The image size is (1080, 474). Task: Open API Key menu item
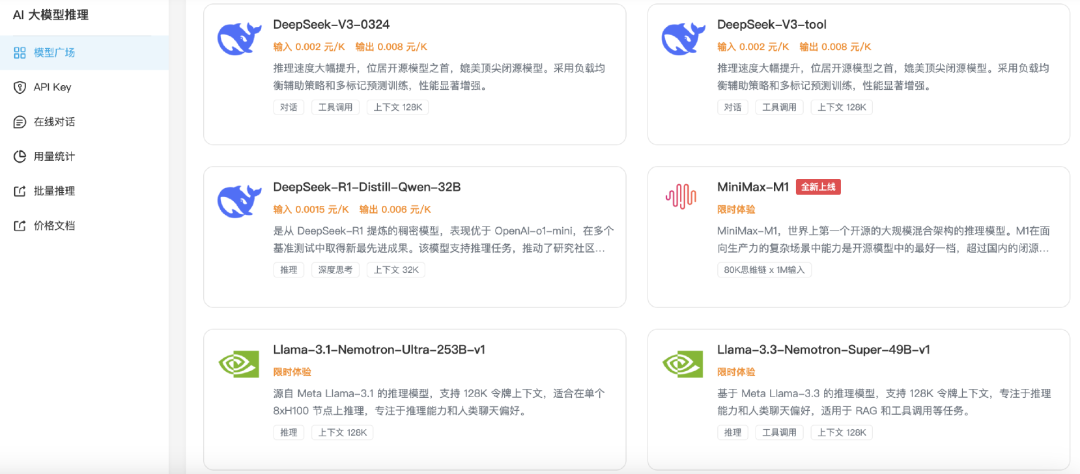(x=84, y=87)
